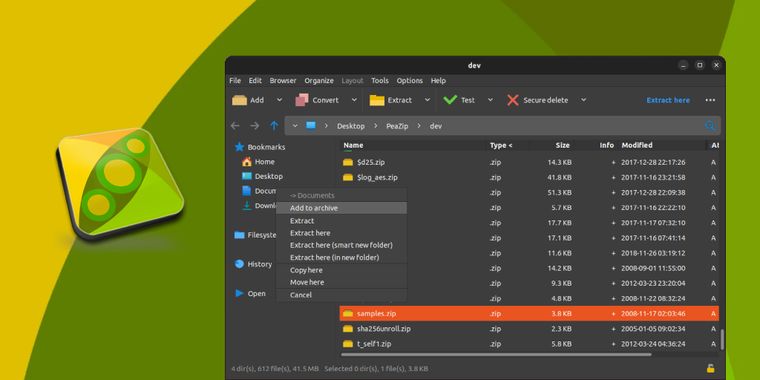Expand the Test button dropdown arrow
Image resolution: width=760 pixels, height=380 pixels.
490,100
